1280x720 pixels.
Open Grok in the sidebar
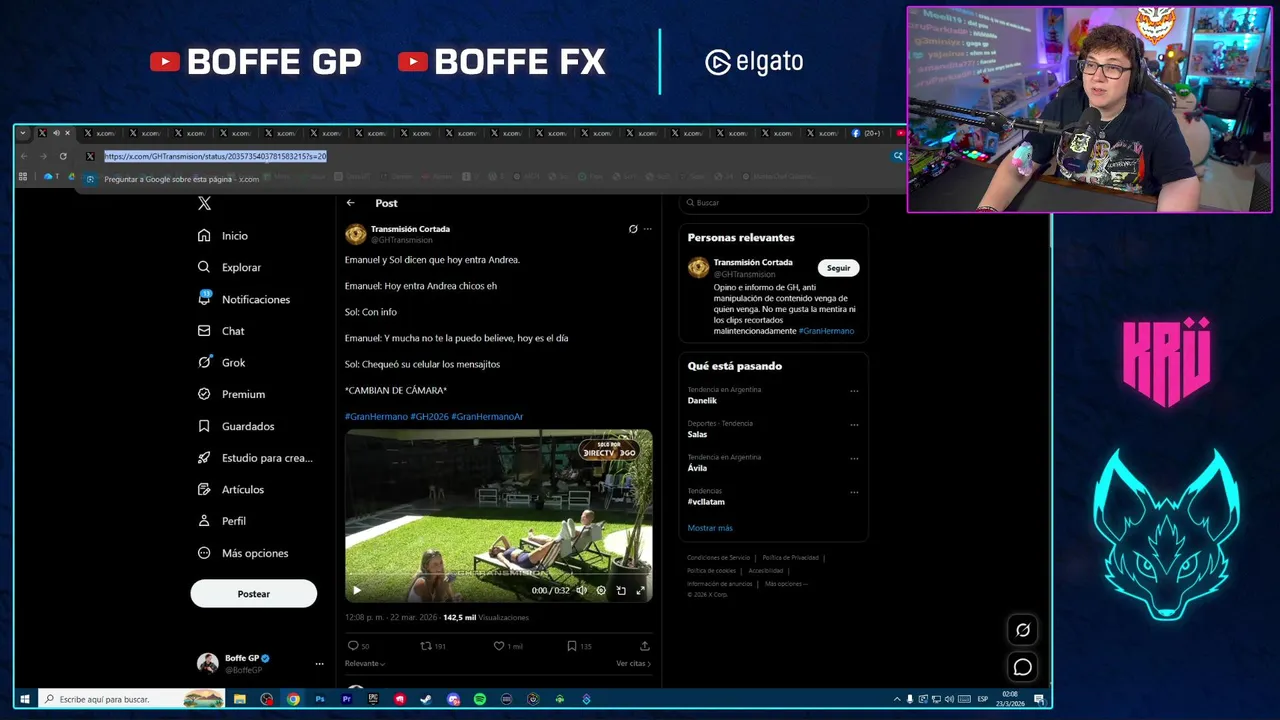pyautogui.click(x=221, y=362)
